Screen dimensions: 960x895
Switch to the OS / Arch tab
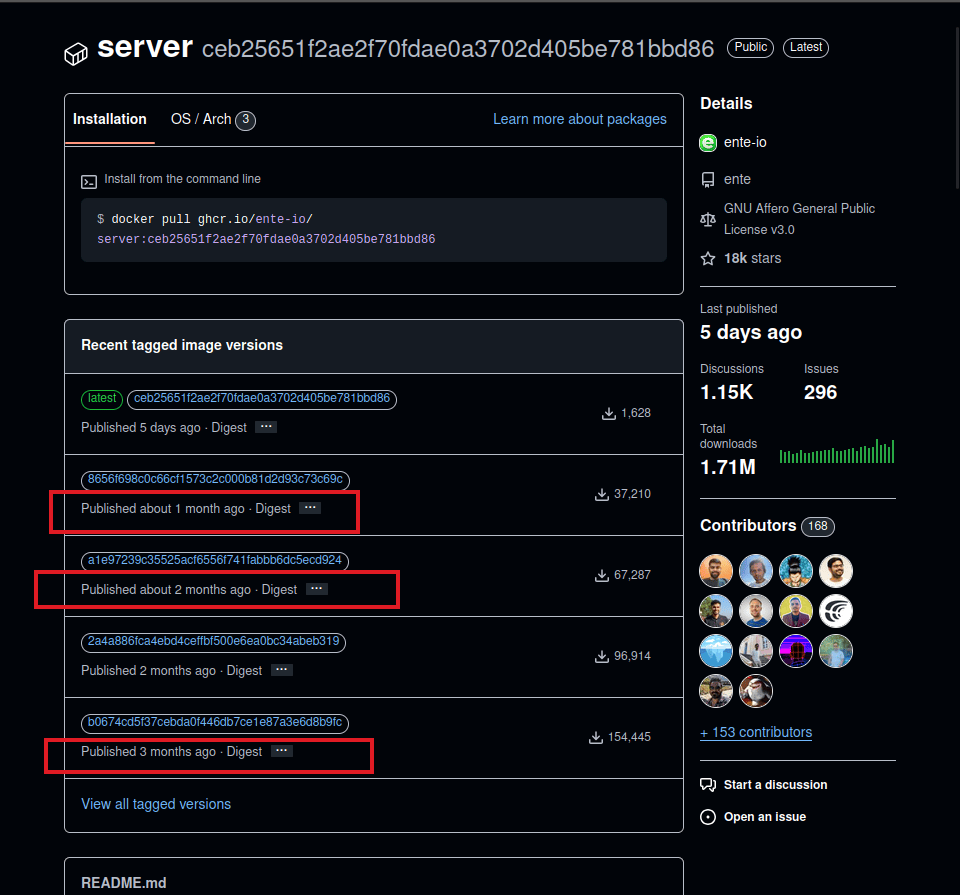point(212,119)
